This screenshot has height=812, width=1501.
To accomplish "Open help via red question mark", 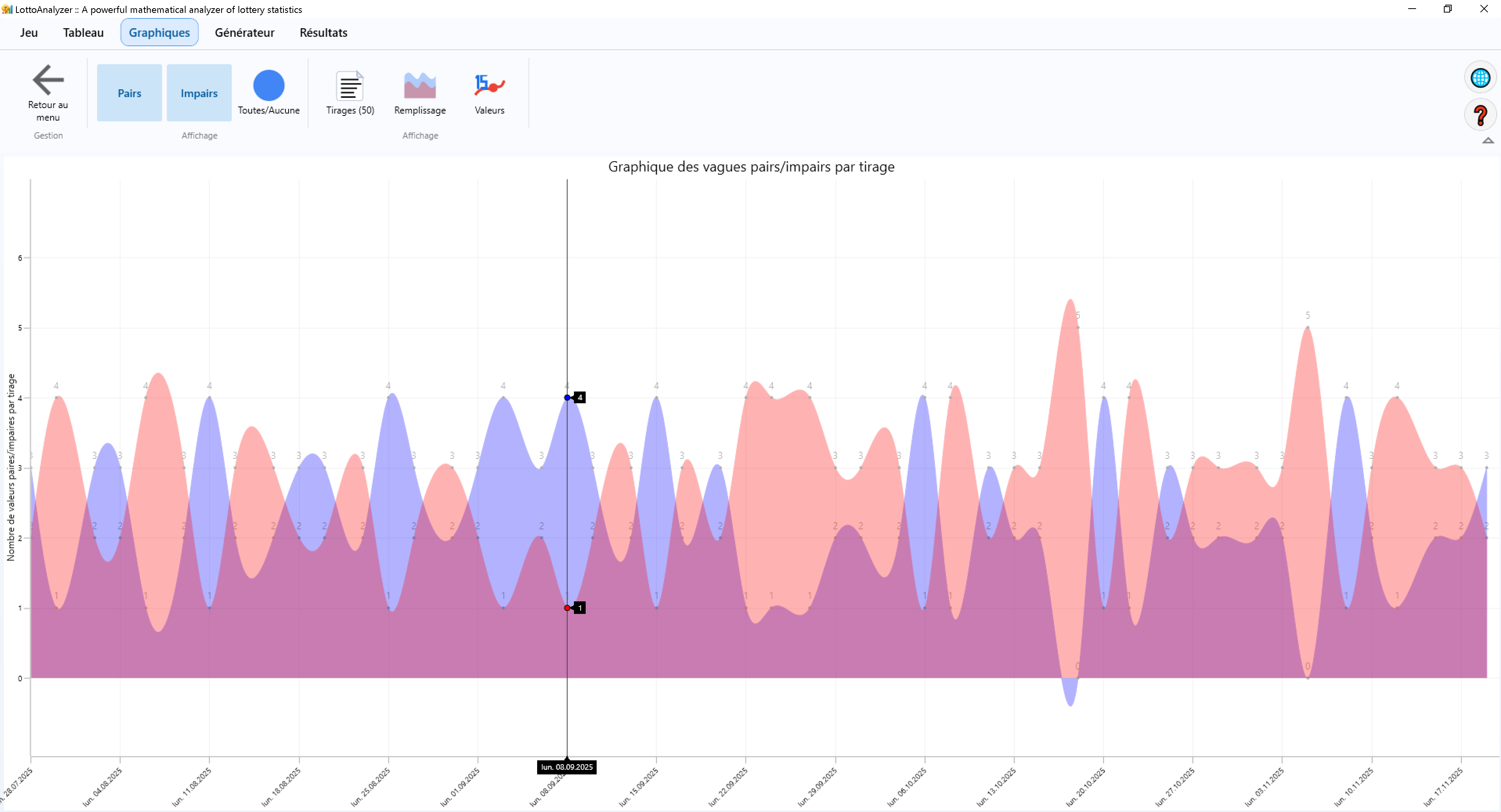I will [x=1480, y=115].
